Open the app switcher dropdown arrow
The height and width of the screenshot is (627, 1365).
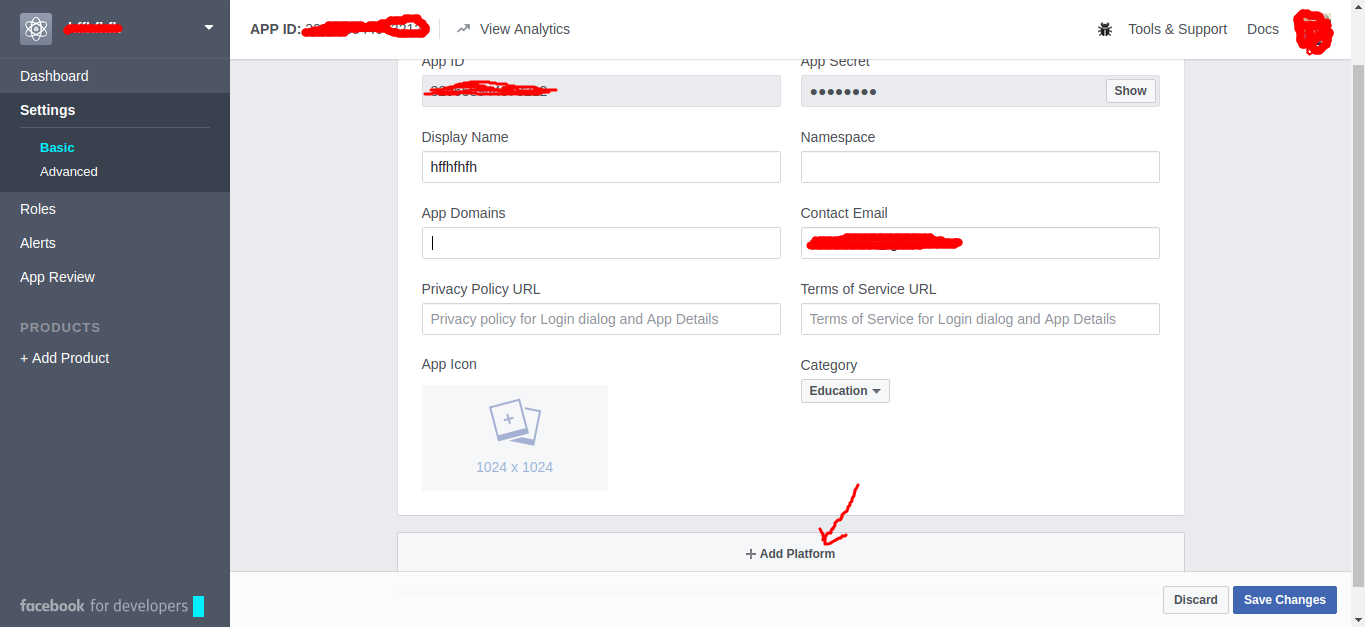[x=209, y=28]
